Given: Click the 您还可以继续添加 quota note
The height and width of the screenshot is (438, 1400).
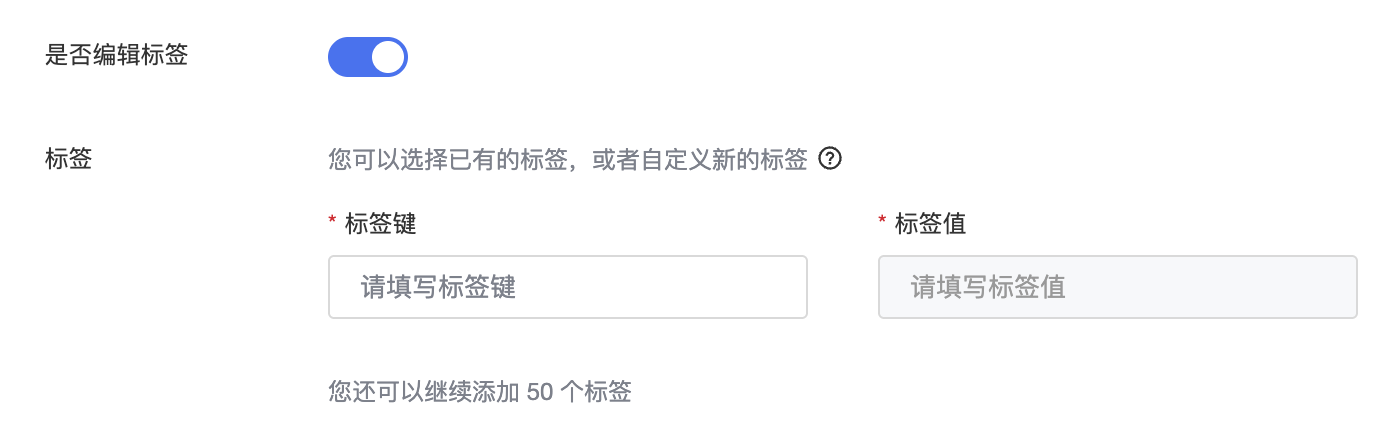Looking at the screenshot, I should 424,392.
